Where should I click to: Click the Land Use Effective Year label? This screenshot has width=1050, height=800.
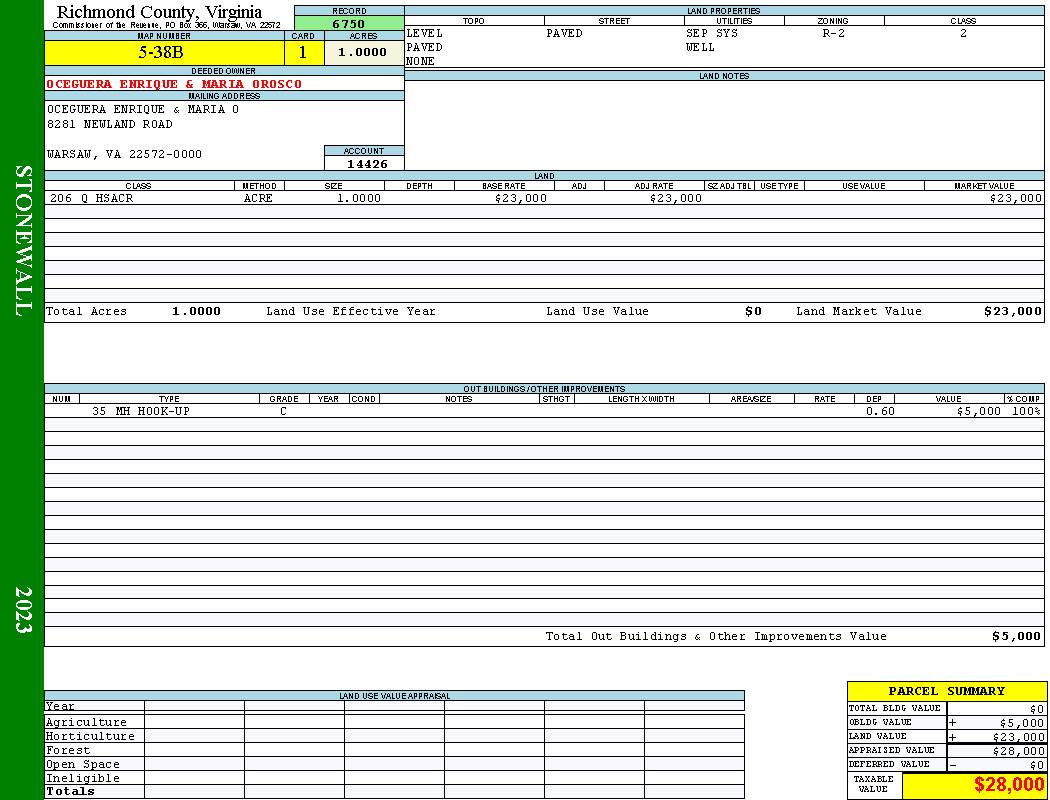coord(350,311)
